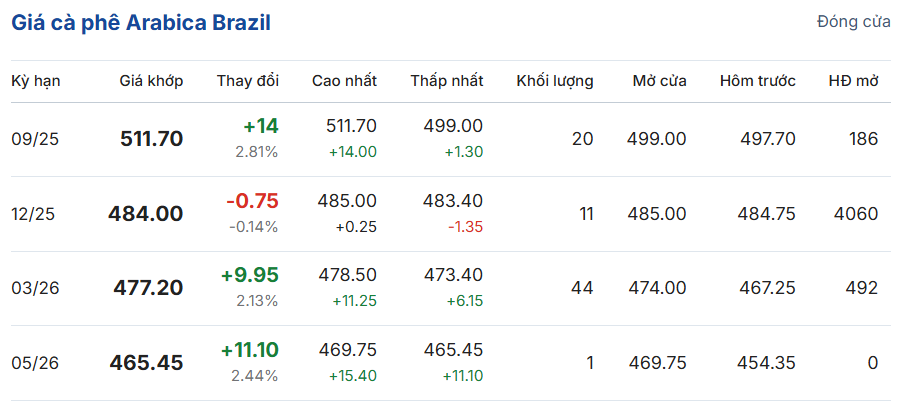Select the 03/26 contract term

tap(35, 288)
